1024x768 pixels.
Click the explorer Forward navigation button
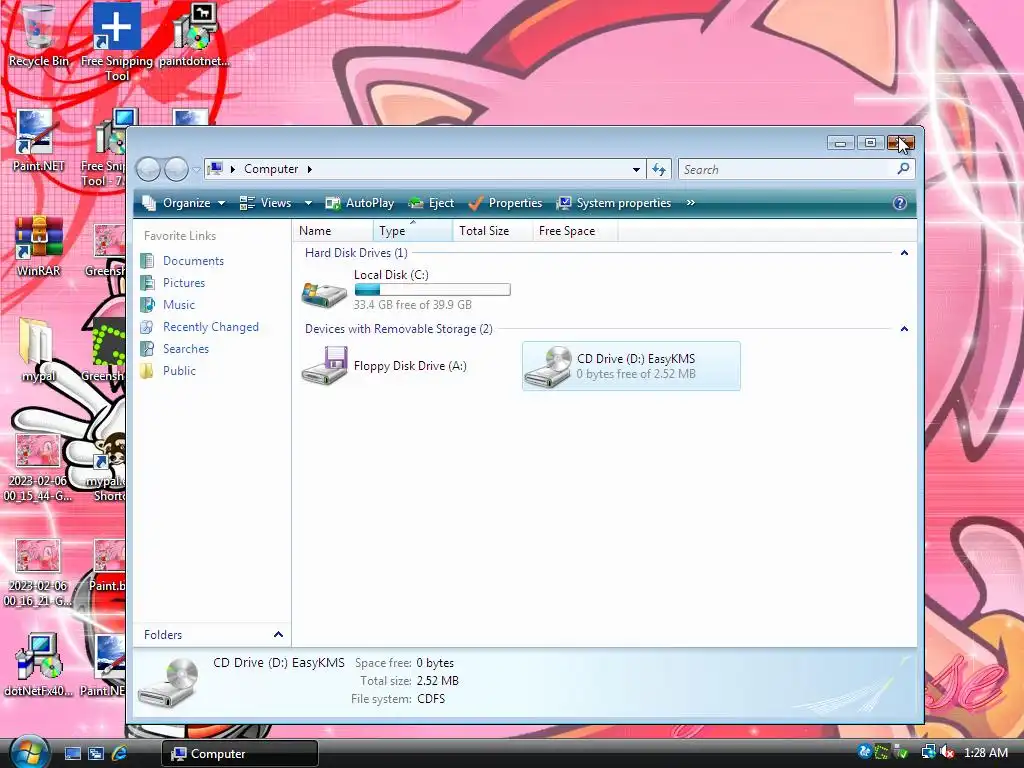tap(176, 169)
